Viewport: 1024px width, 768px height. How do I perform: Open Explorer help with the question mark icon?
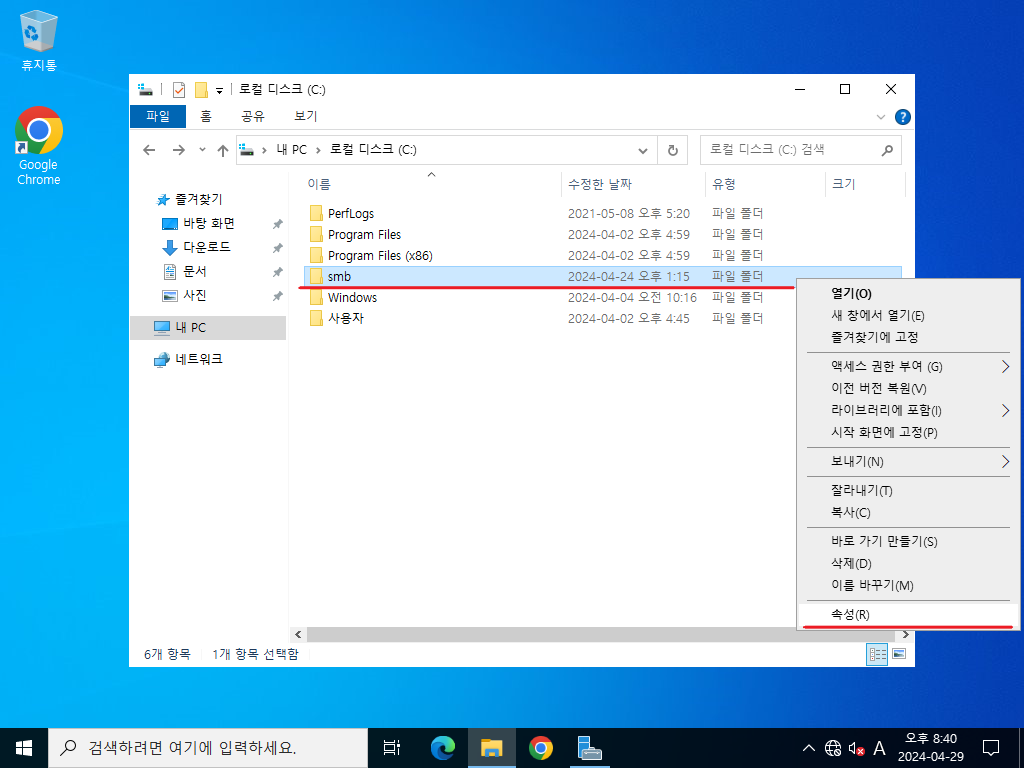(903, 117)
